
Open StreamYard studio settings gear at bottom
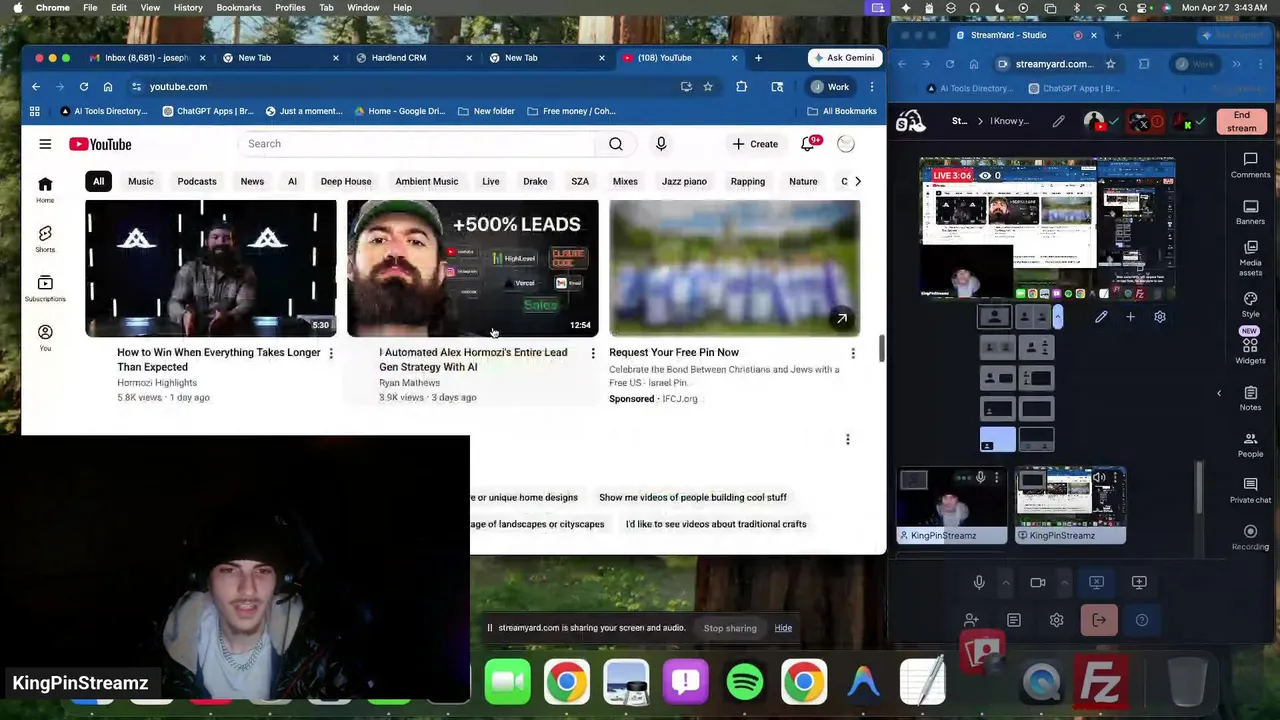click(1056, 620)
